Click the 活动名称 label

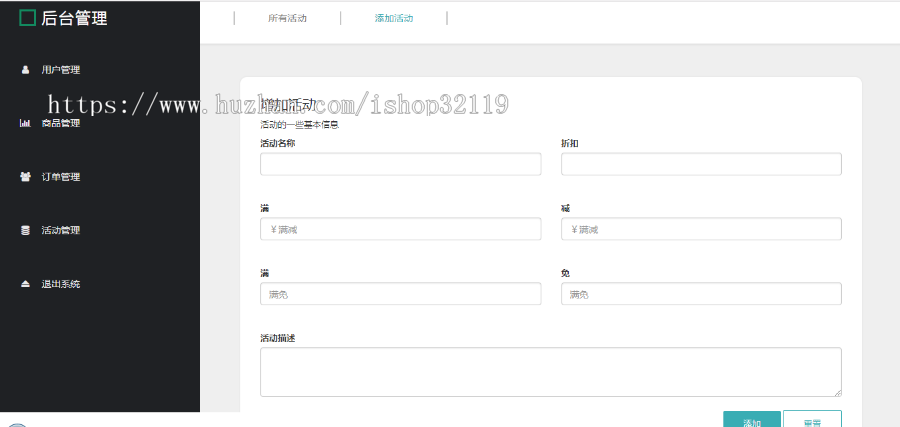tap(278, 143)
